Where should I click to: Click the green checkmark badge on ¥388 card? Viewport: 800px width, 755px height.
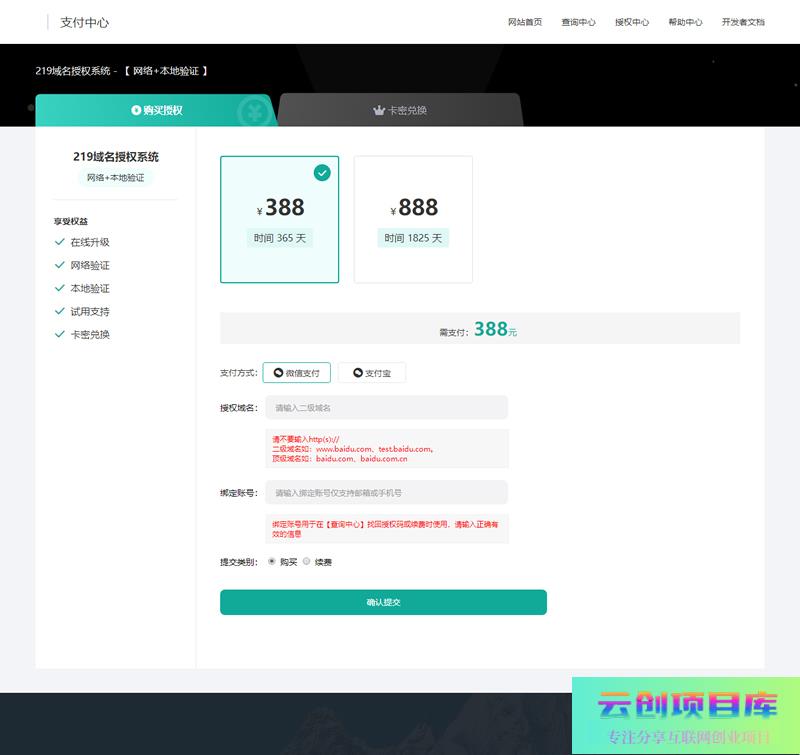(322, 173)
